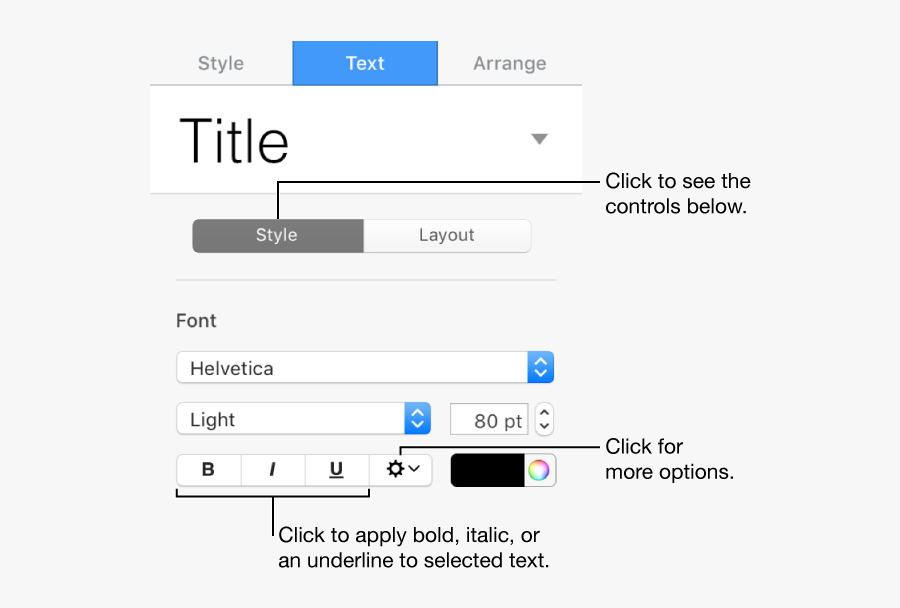Screen dimensions: 900x608
Task: Decrease font size with the down stepper arrow
Action: coord(544,427)
